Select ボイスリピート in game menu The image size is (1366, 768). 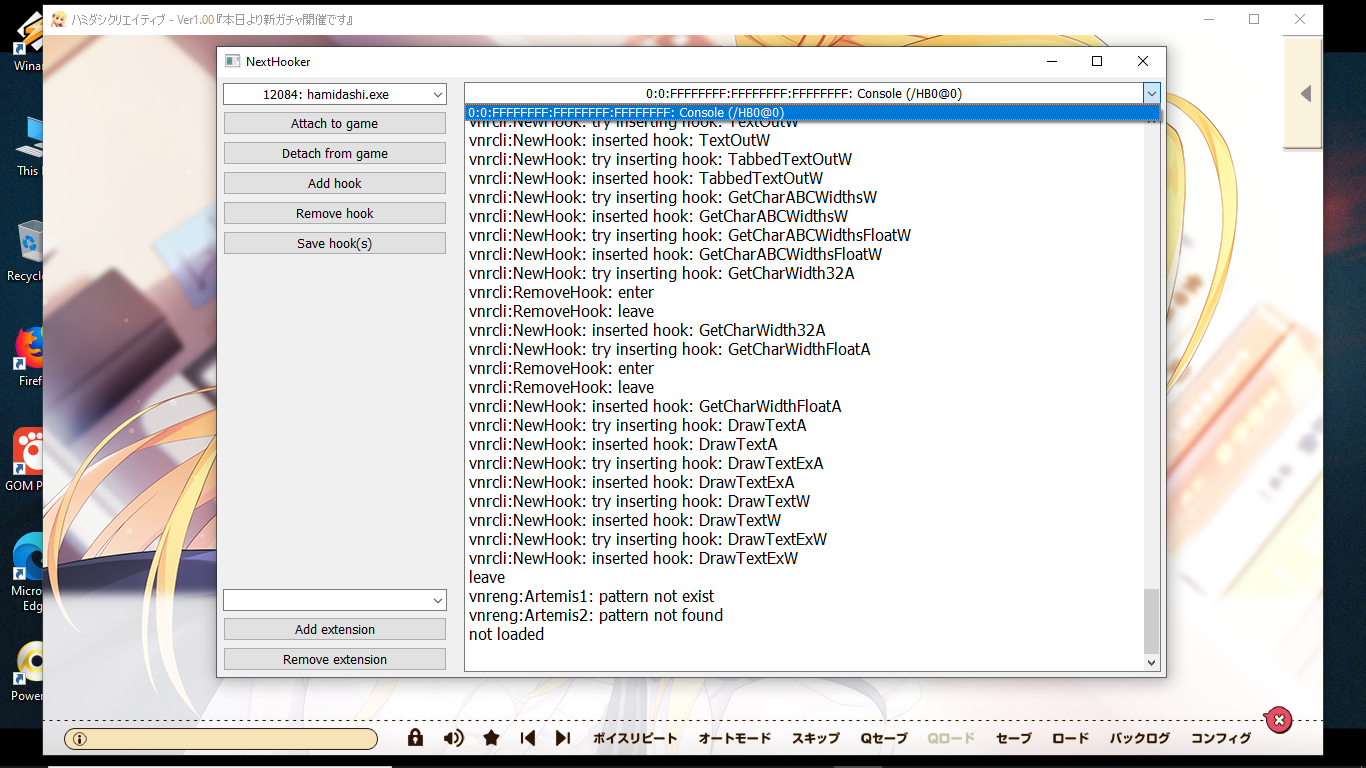[x=635, y=739]
